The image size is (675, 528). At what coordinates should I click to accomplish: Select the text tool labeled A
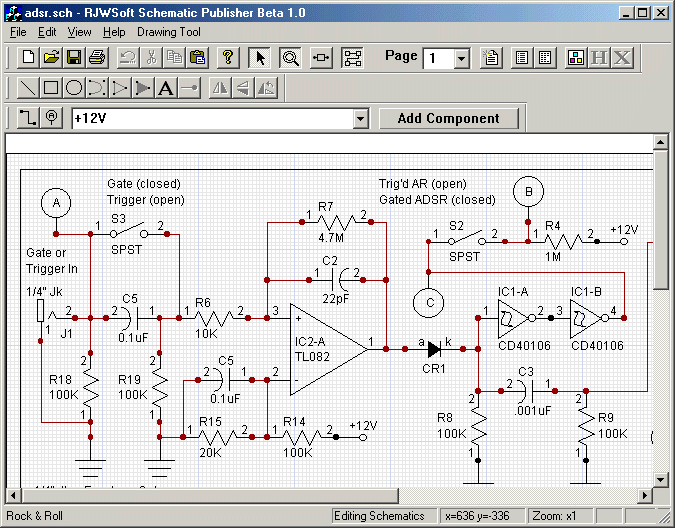[165, 88]
